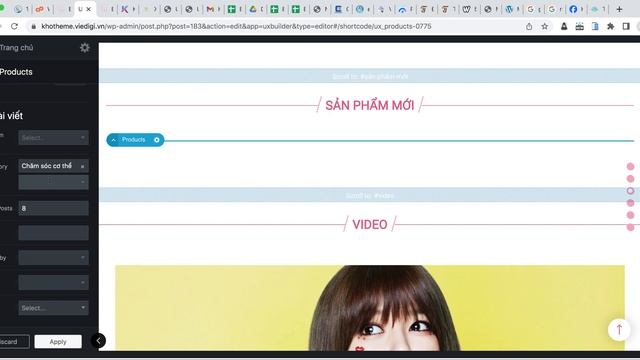Reload the page in browser
The width and height of the screenshot is (640, 360).
coord(14,27)
